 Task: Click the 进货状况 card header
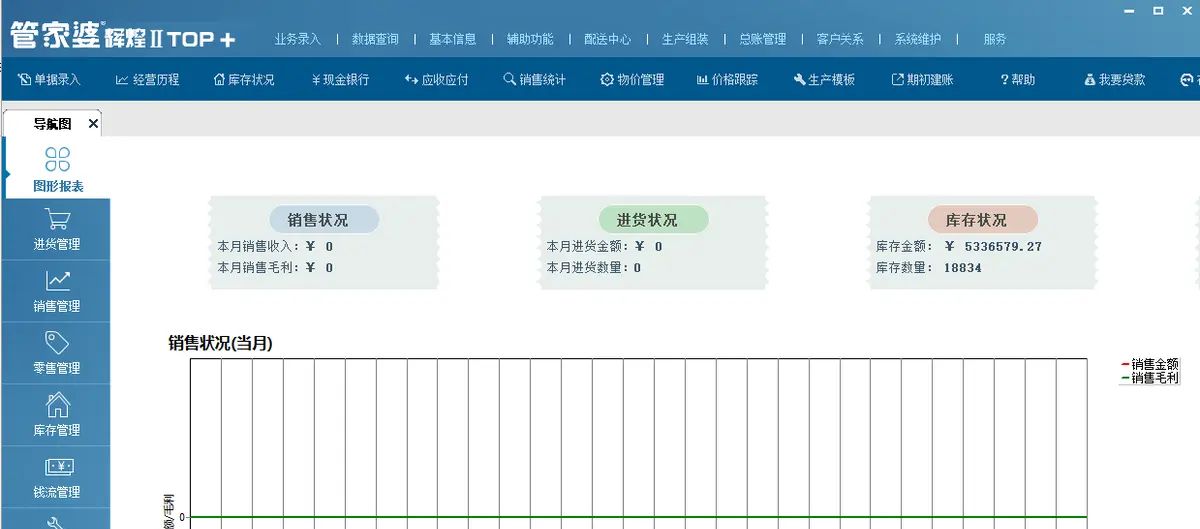[x=654, y=220]
